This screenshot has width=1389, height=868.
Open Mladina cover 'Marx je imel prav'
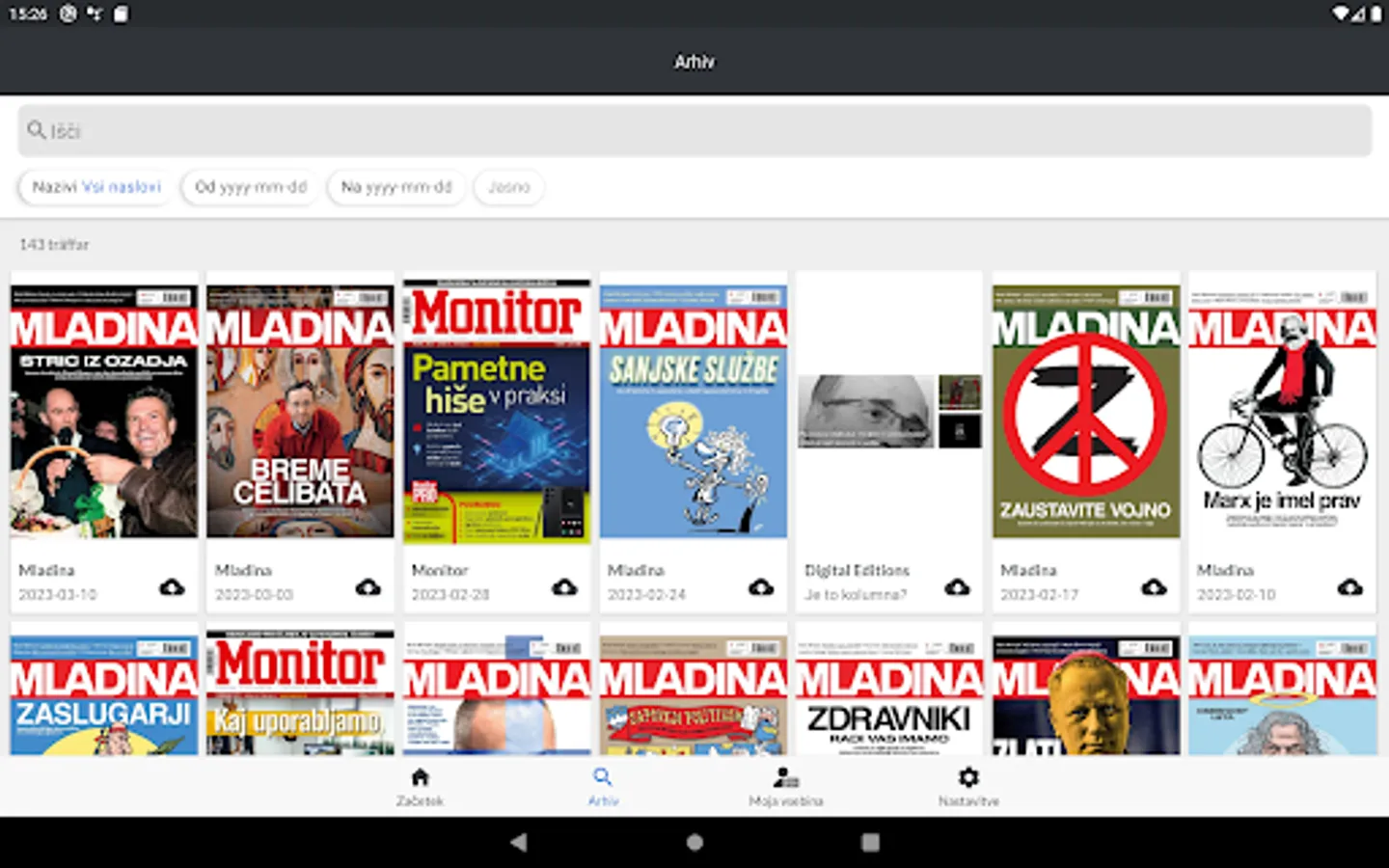(x=1282, y=411)
